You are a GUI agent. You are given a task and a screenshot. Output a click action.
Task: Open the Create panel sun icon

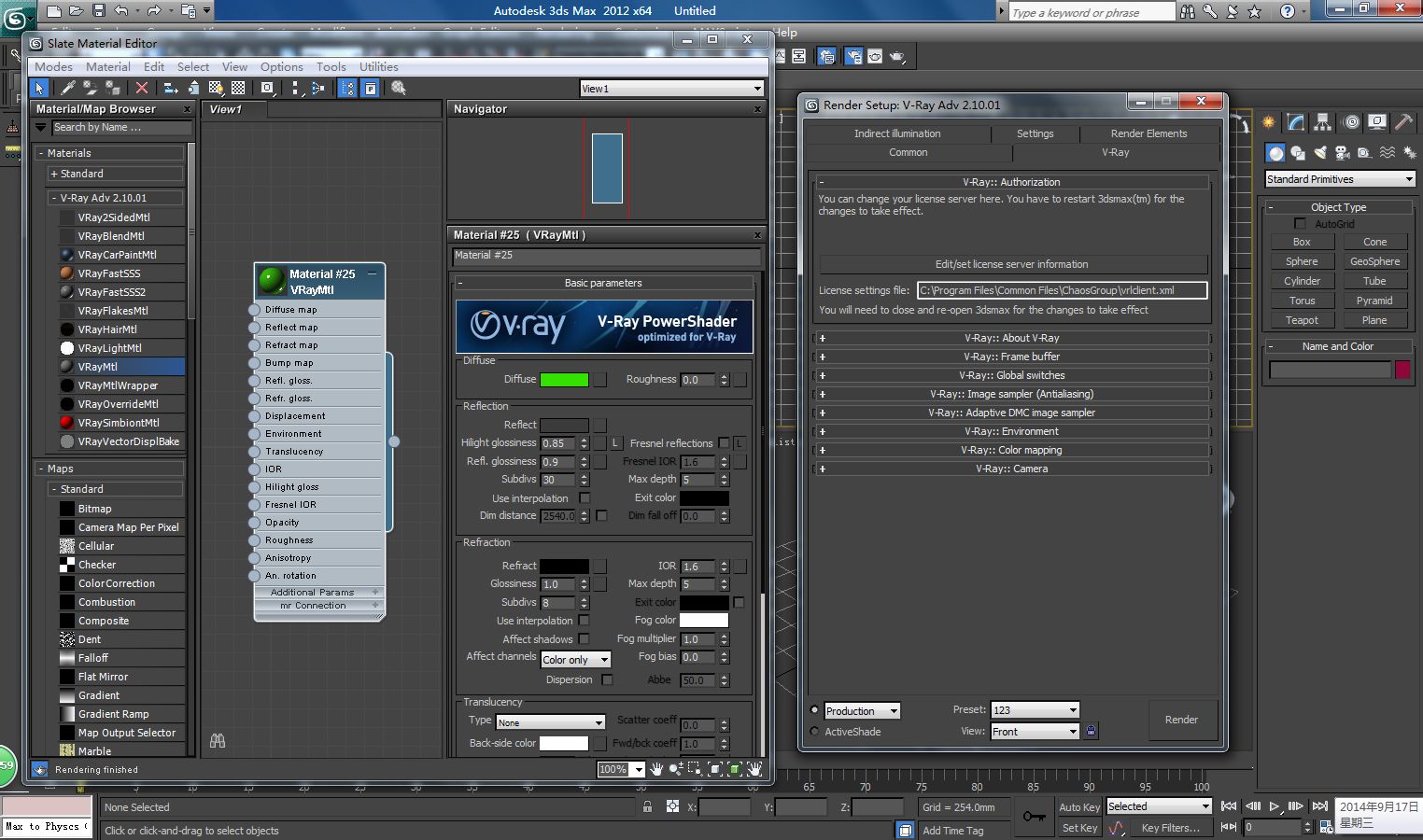tap(1268, 122)
